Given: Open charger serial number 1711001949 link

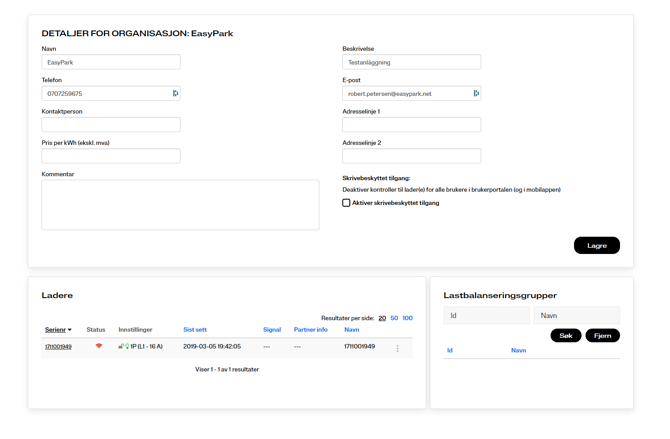Looking at the screenshot, I should [x=58, y=347].
